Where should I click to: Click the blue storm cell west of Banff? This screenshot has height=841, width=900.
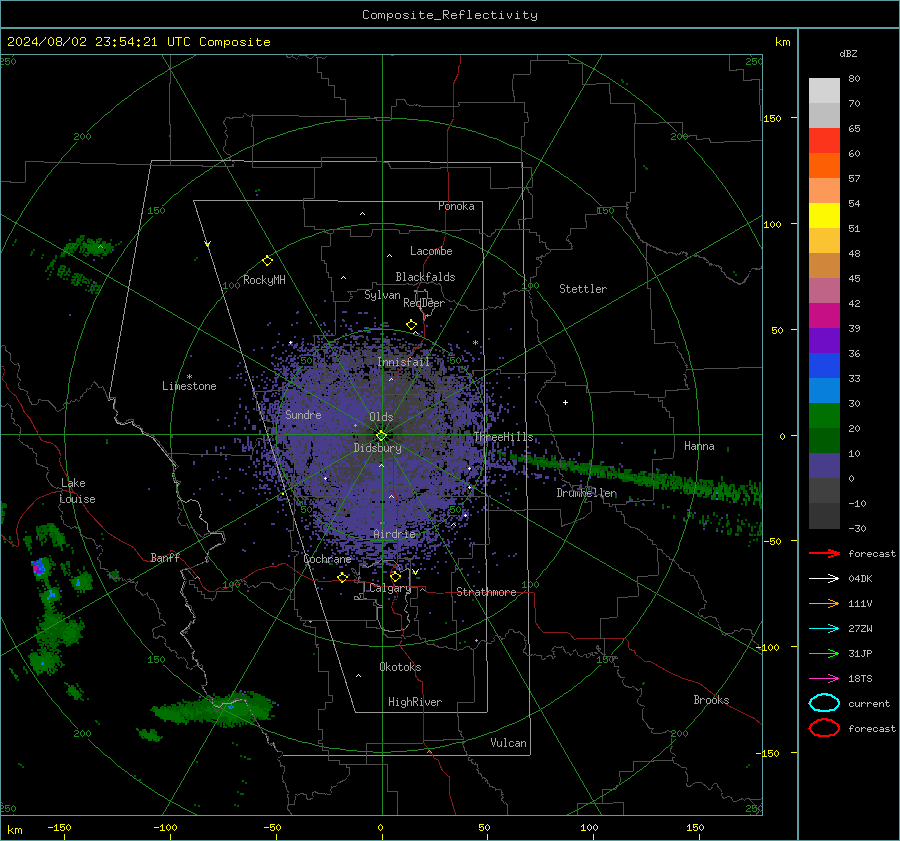coord(38,567)
